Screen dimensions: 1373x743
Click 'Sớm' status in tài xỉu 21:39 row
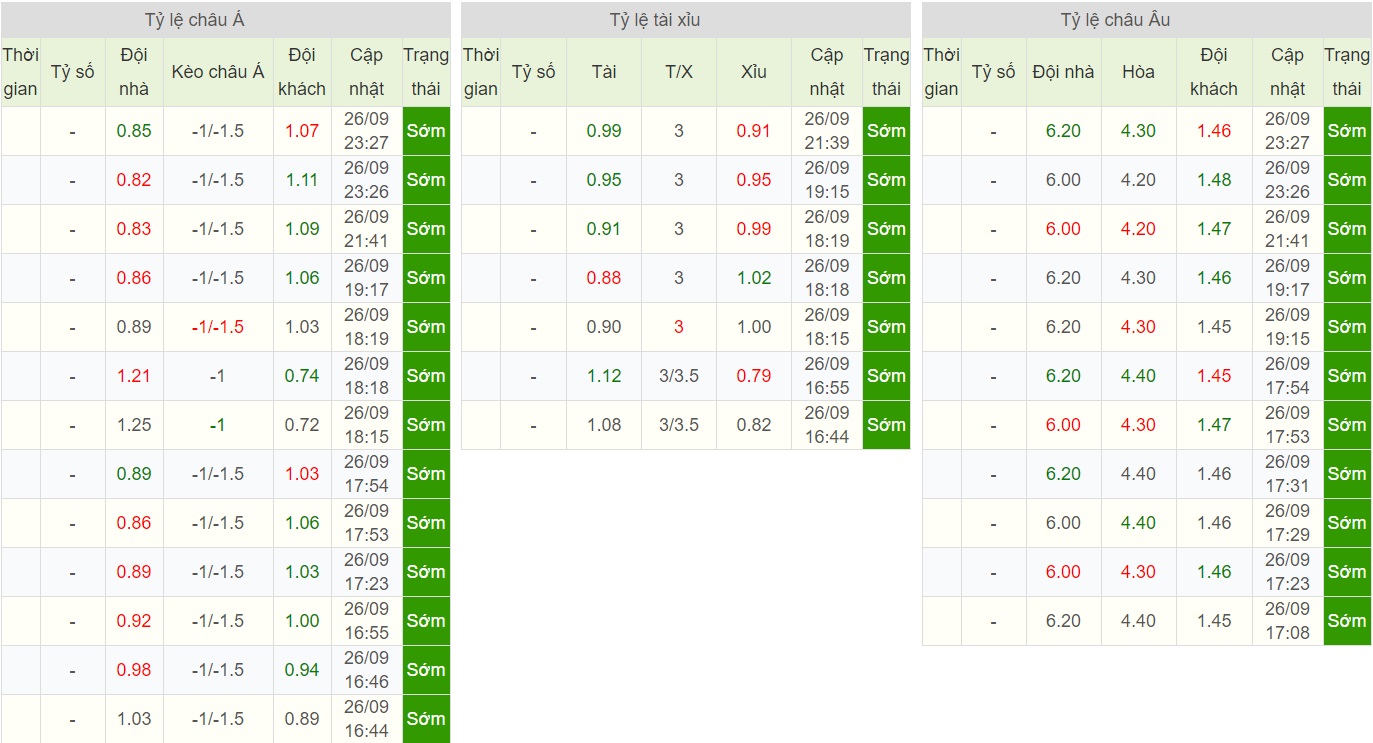pyautogui.click(x=886, y=131)
